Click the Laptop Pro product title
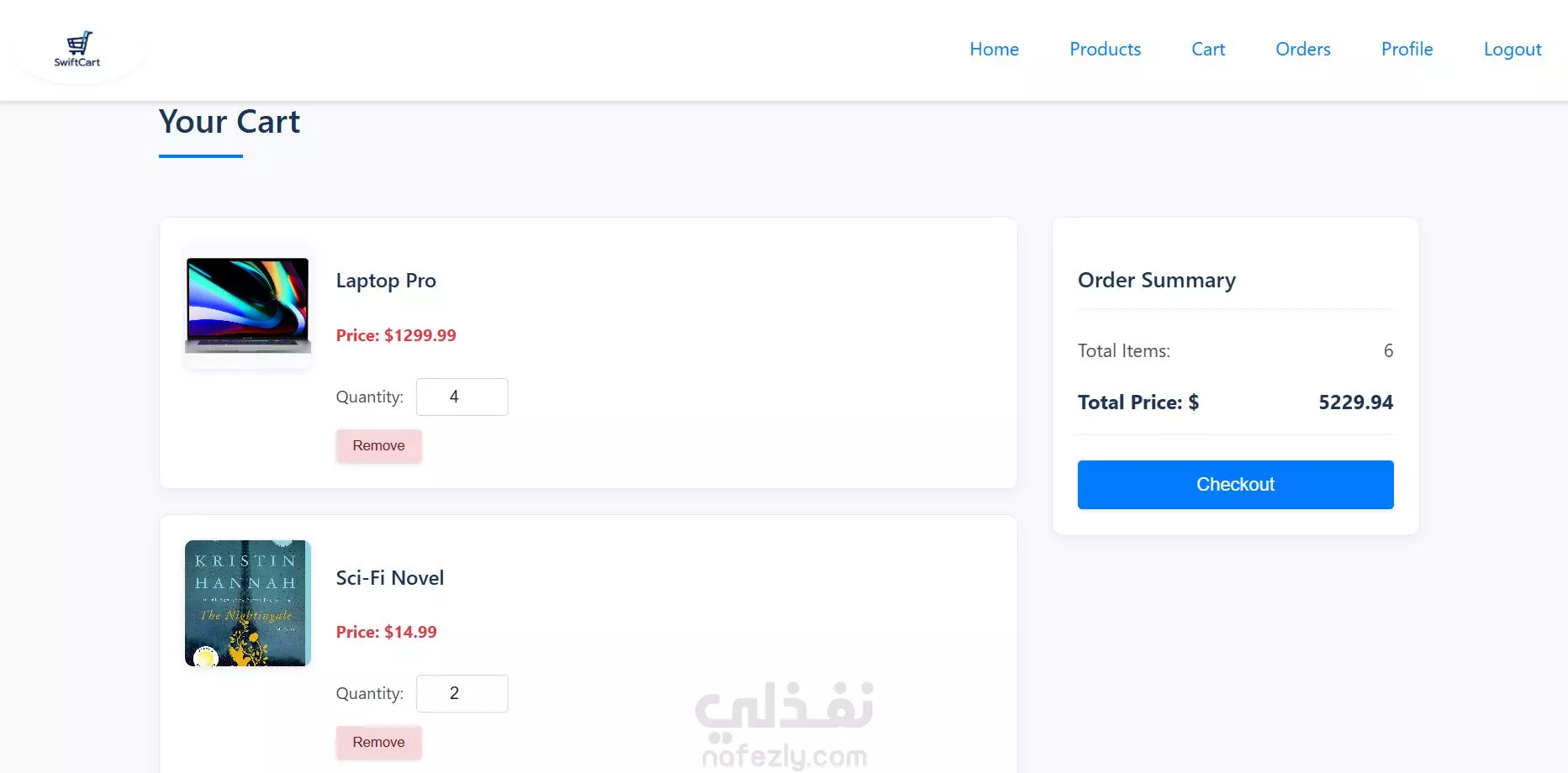 pyautogui.click(x=386, y=281)
